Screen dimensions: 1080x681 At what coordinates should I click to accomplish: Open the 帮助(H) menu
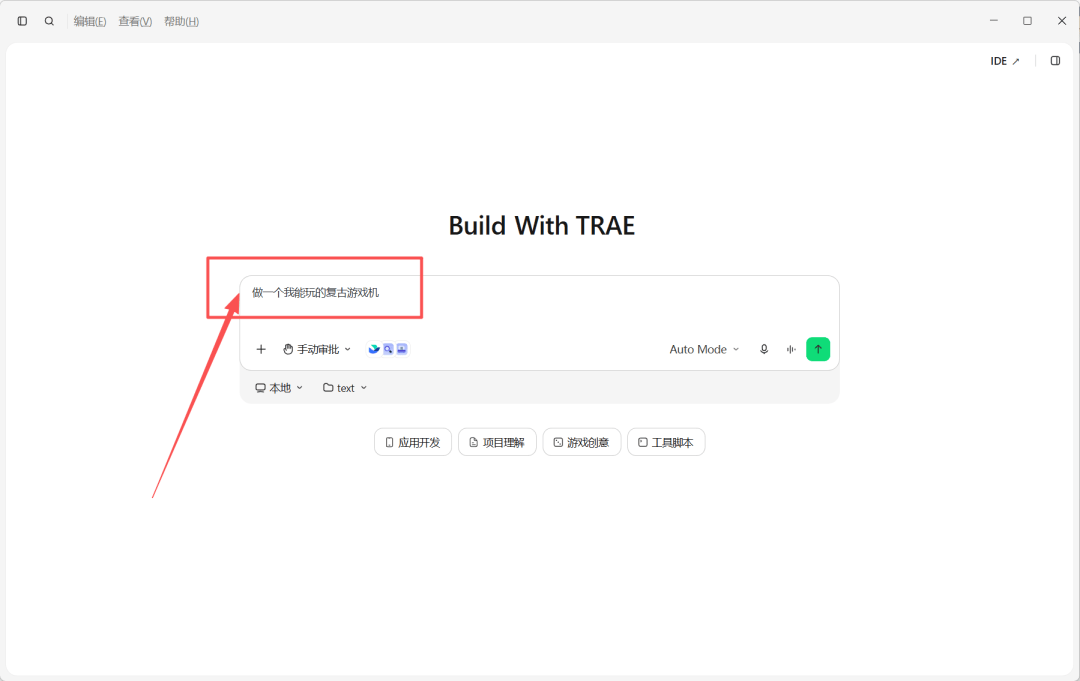coord(181,21)
